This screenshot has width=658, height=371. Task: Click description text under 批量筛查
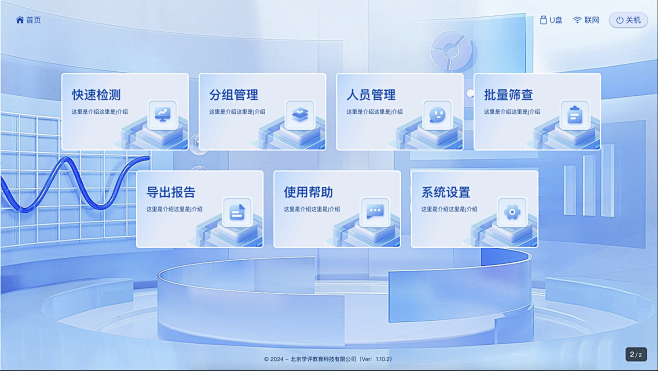click(512, 112)
